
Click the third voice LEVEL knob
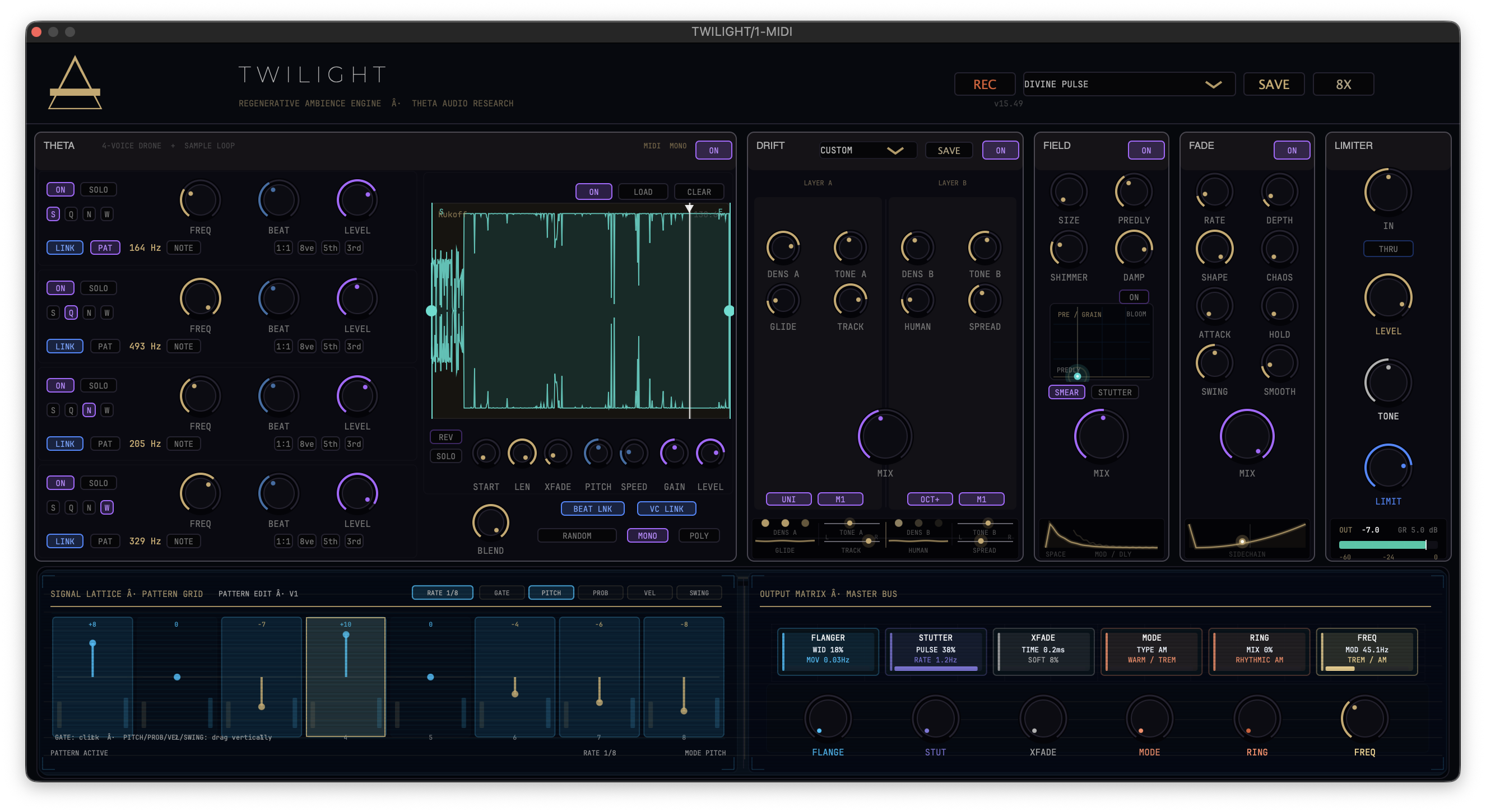click(x=357, y=397)
